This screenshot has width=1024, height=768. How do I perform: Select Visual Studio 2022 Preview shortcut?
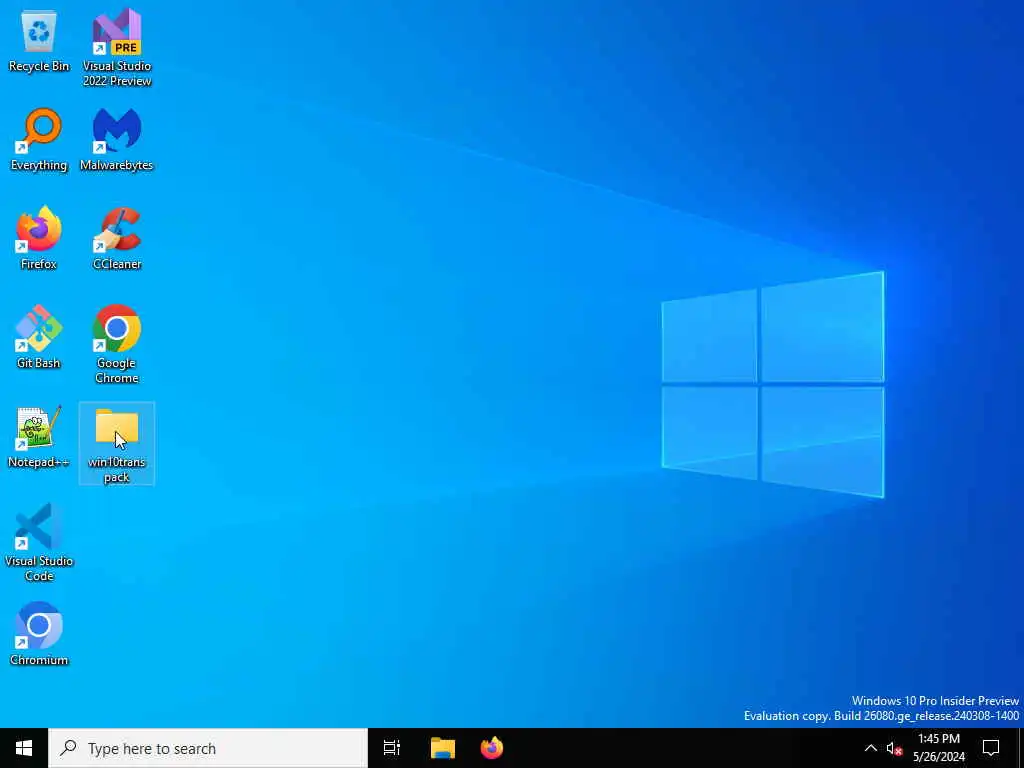(x=117, y=47)
